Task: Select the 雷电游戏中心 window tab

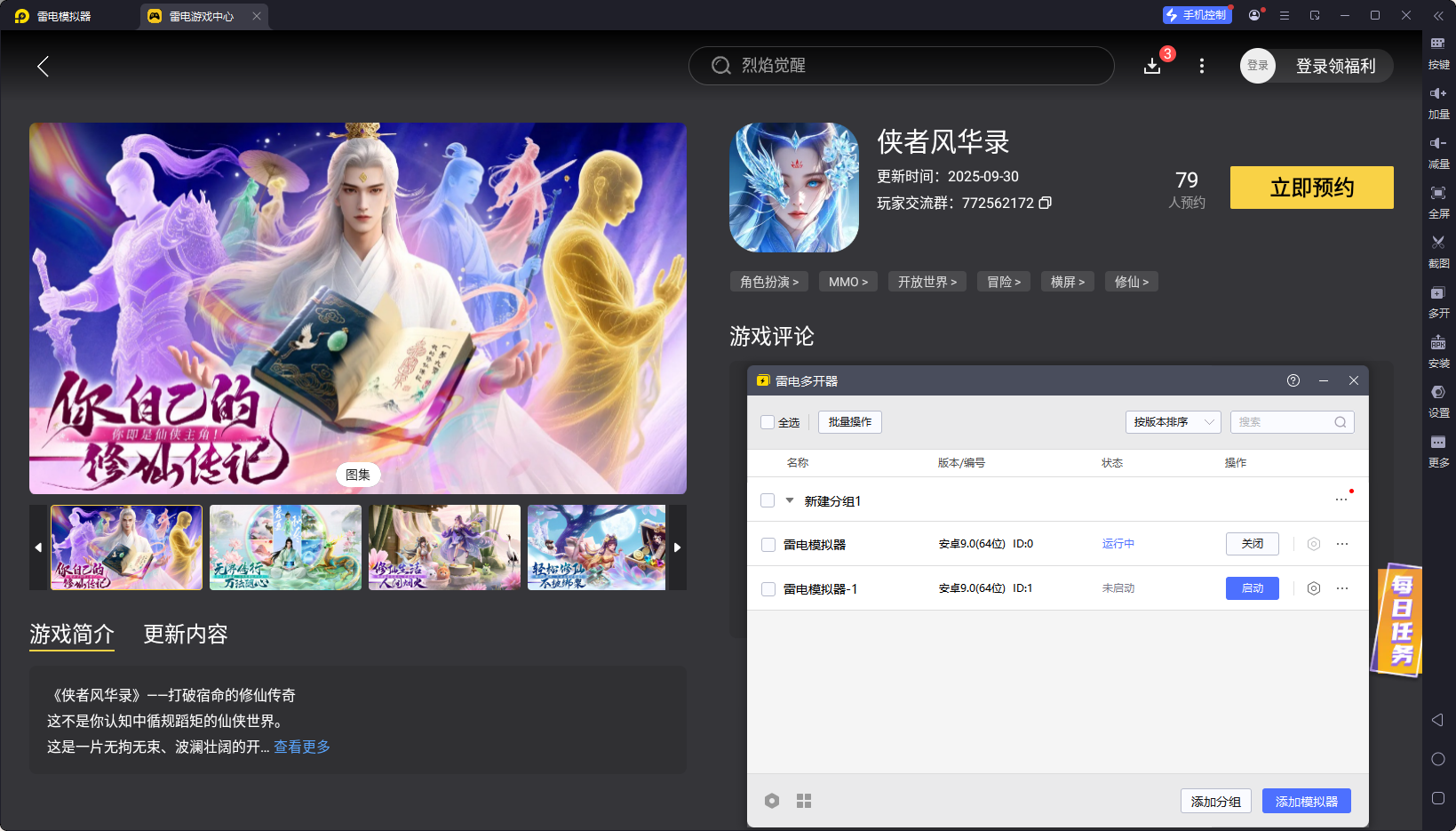Action: click(x=201, y=16)
